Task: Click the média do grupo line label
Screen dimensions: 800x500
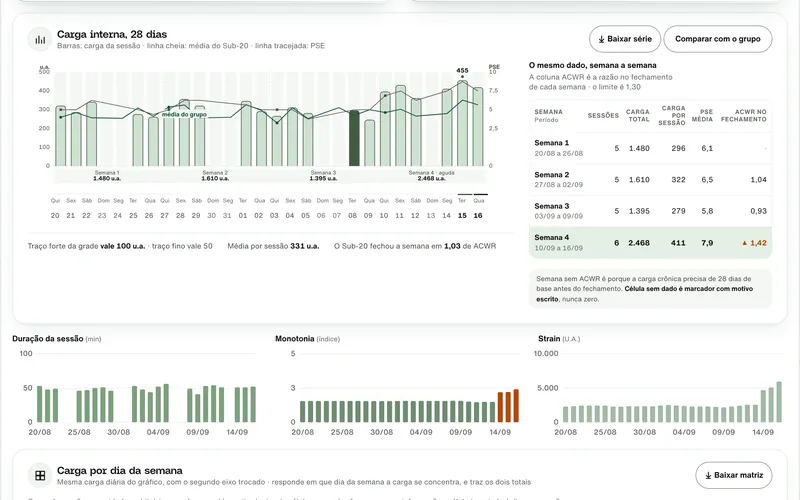Action: (184, 115)
